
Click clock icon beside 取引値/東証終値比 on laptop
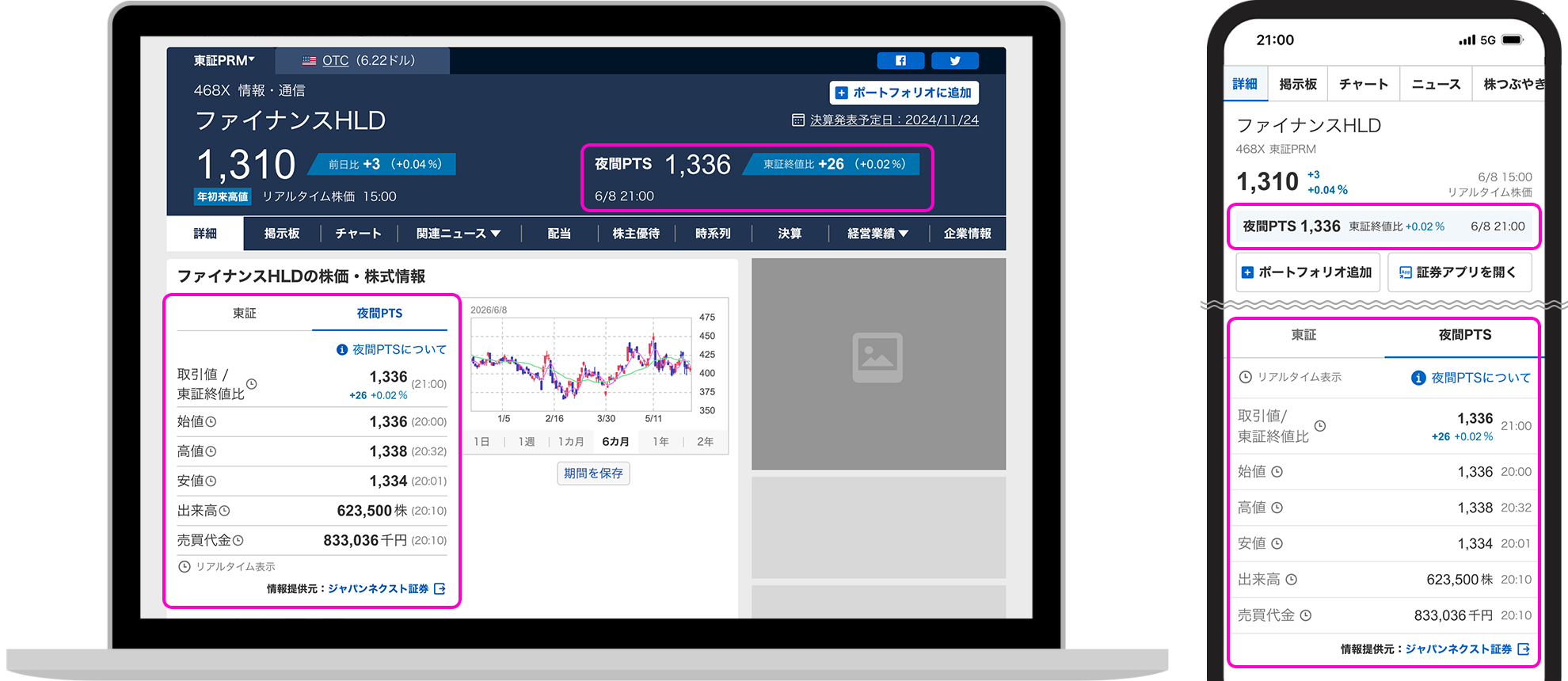tap(252, 384)
